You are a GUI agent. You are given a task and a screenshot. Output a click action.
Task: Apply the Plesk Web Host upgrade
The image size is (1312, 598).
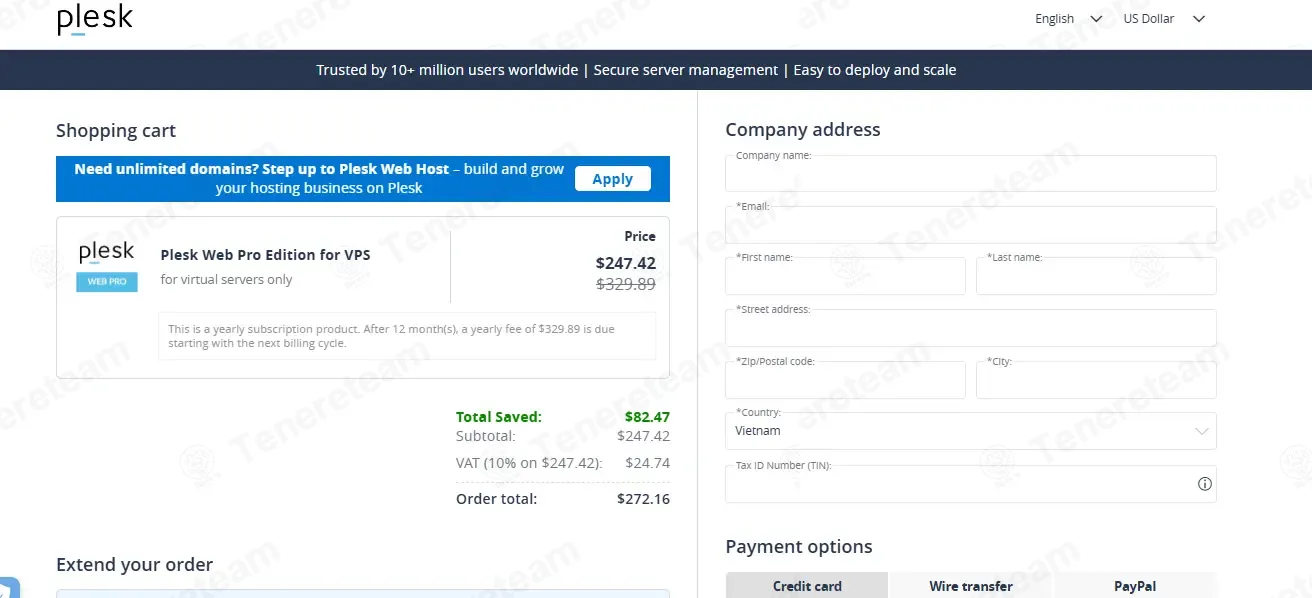(612, 179)
